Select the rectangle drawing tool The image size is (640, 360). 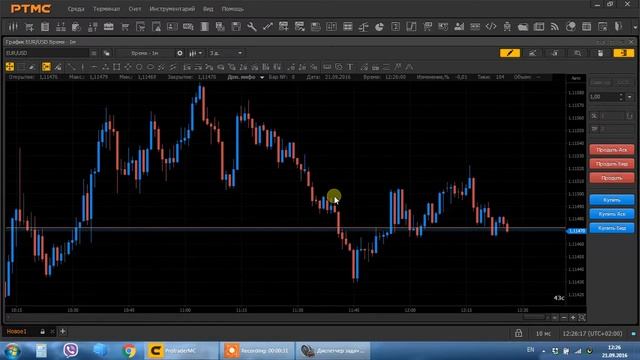pyautogui.click(x=117, y=67)
